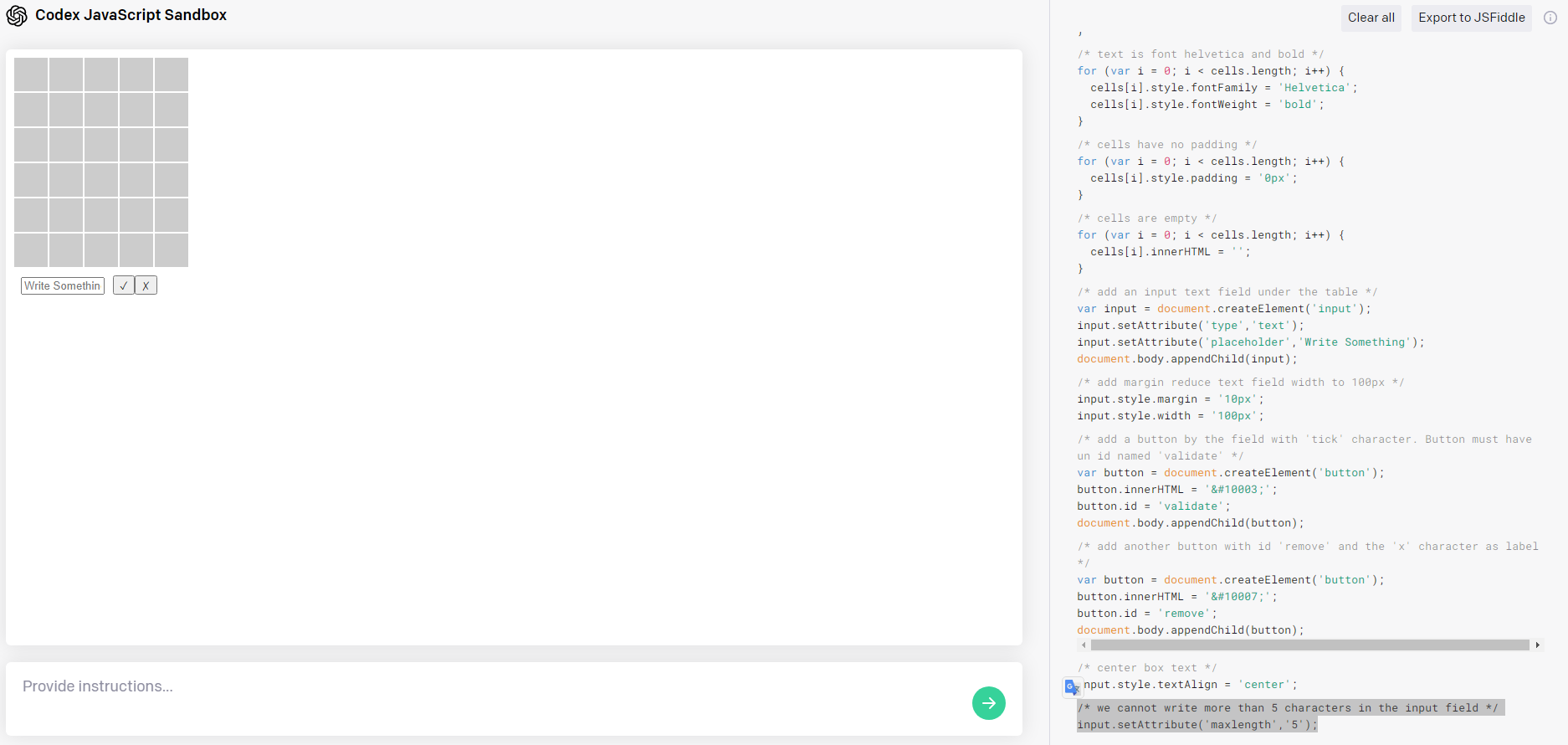Click the checkmark validate button
The width and height of the screenshot is (1568, 745).
coord(124,285)
